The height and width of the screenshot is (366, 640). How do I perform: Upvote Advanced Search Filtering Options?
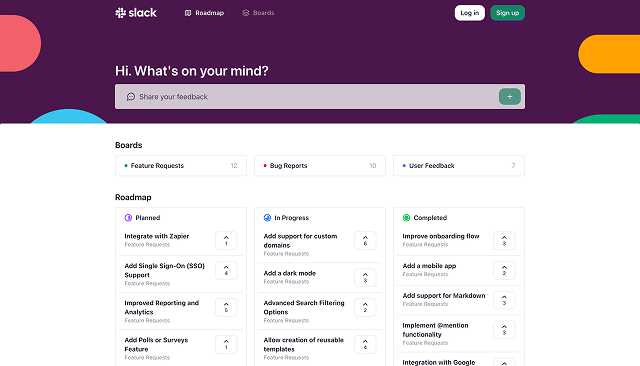365,307
